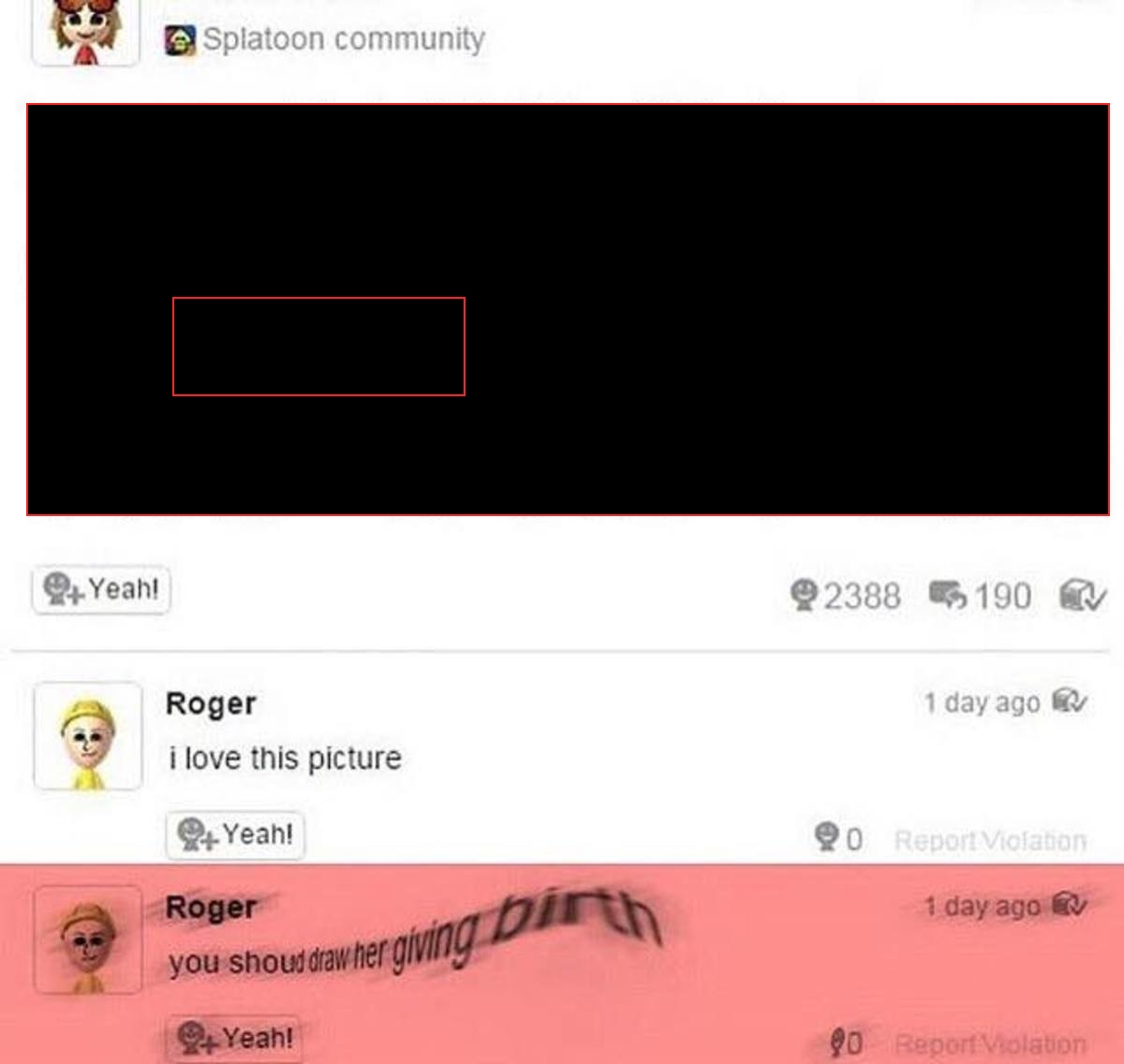Report Violation on first Roger comment
Screen dimensions: 1124x1064
990,840
